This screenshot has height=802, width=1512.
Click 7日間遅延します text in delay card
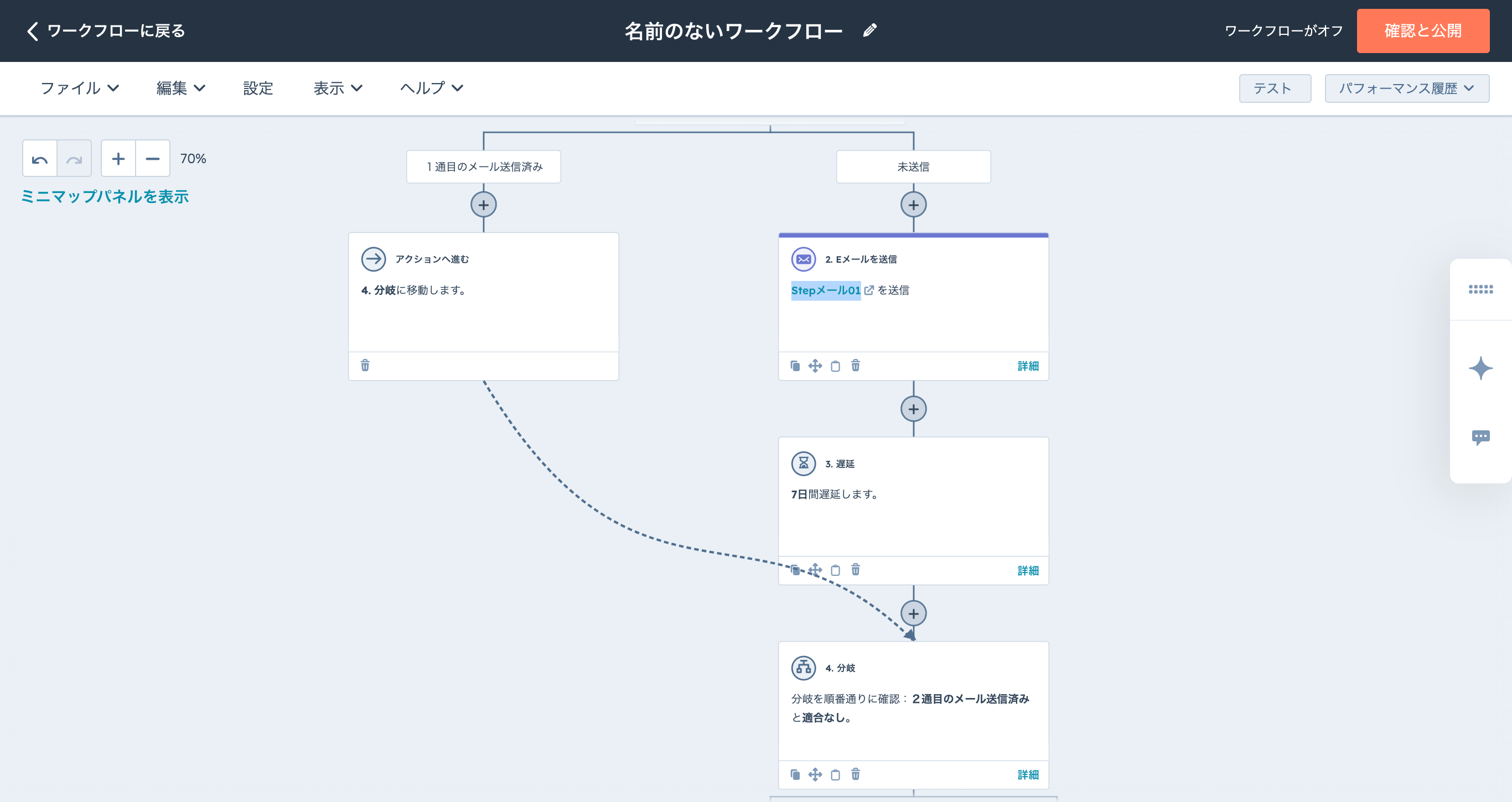pyautogui.click(x=835, y=494)
